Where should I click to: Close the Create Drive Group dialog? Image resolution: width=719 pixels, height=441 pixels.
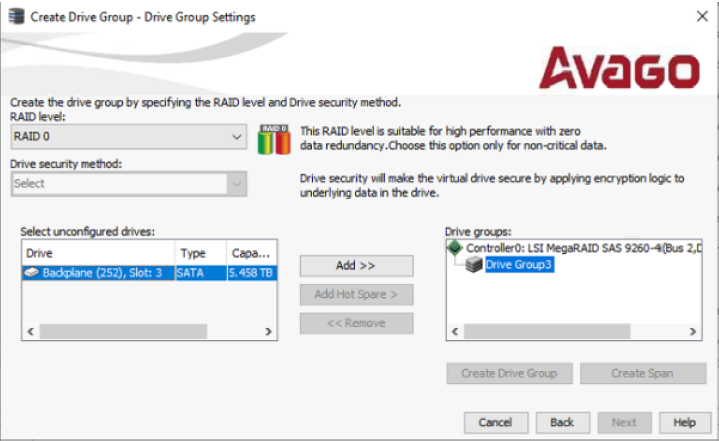(x=702, y=17)
